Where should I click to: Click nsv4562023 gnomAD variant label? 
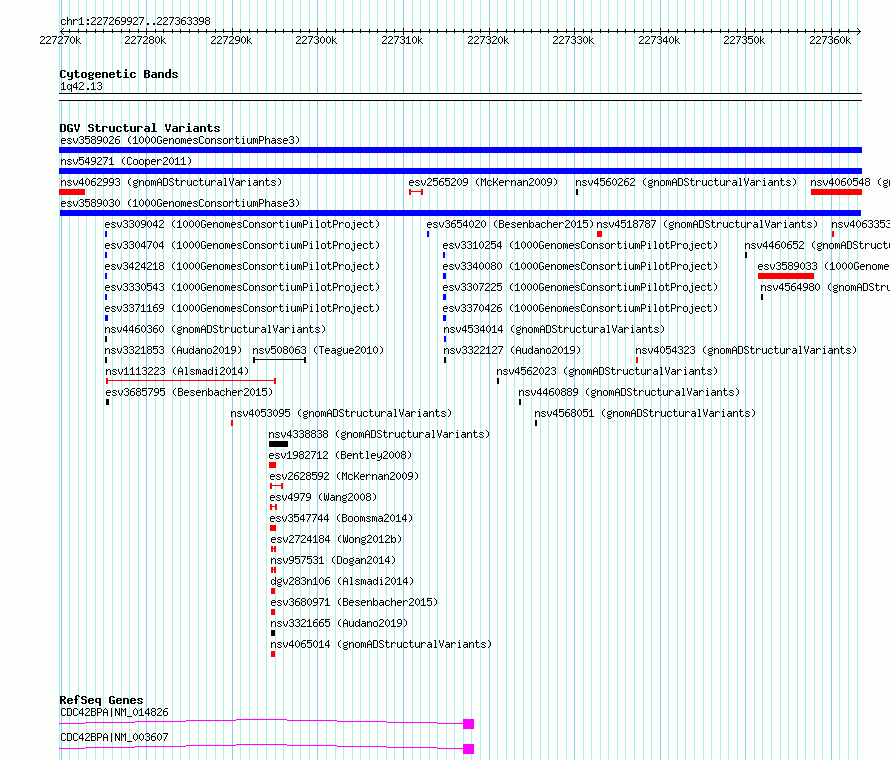(x=607, y=371)
